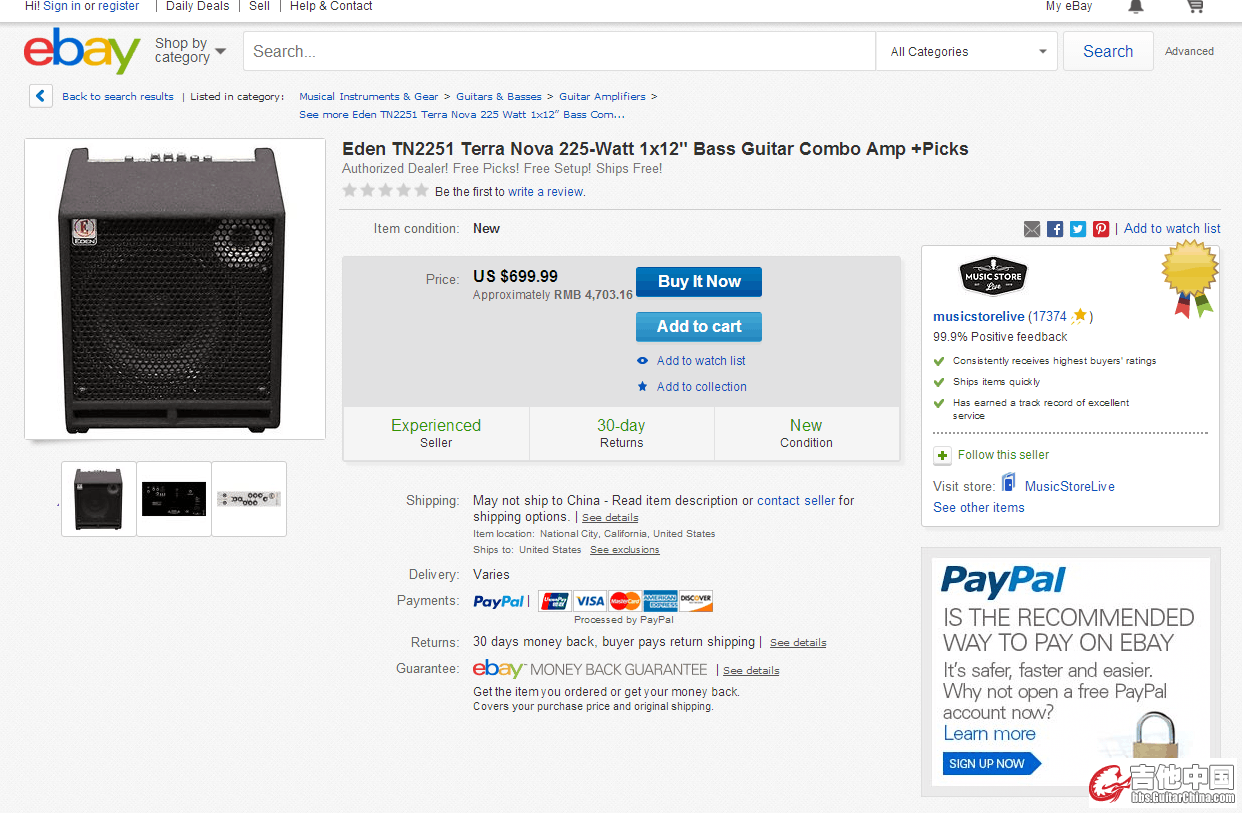Open Help & Contact in top menu
Screen dimensions: 1242x813
coord(331,6)
